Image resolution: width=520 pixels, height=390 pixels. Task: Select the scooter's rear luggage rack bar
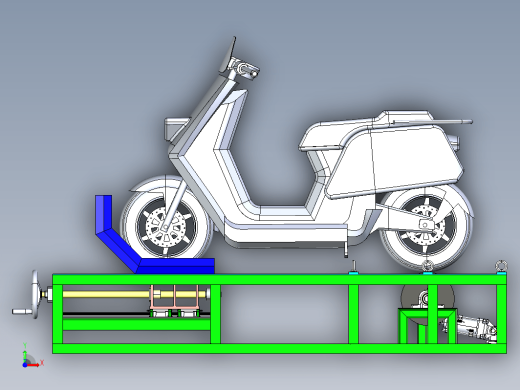pos(432,122)
